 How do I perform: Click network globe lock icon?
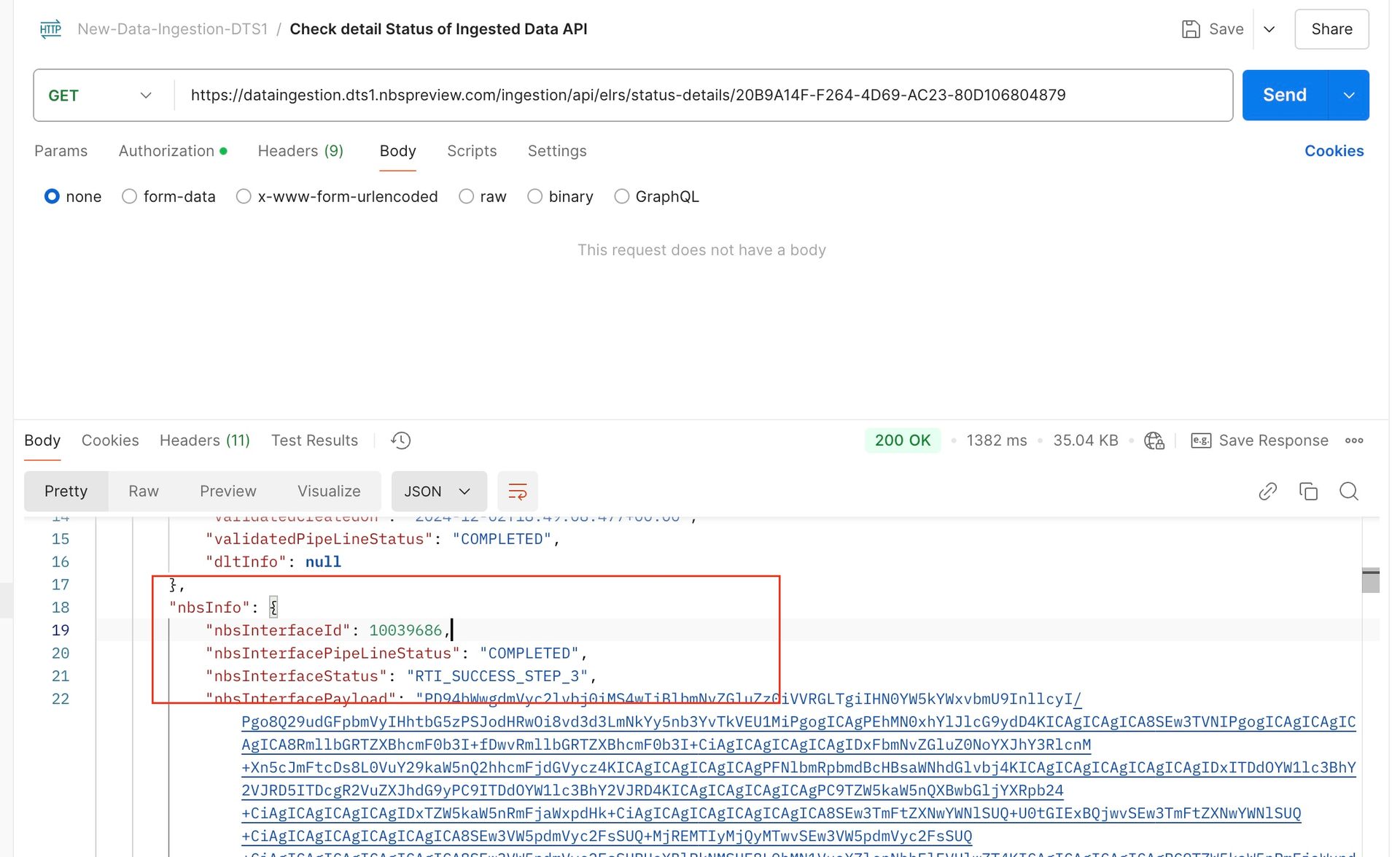(x=1154, y=441)
